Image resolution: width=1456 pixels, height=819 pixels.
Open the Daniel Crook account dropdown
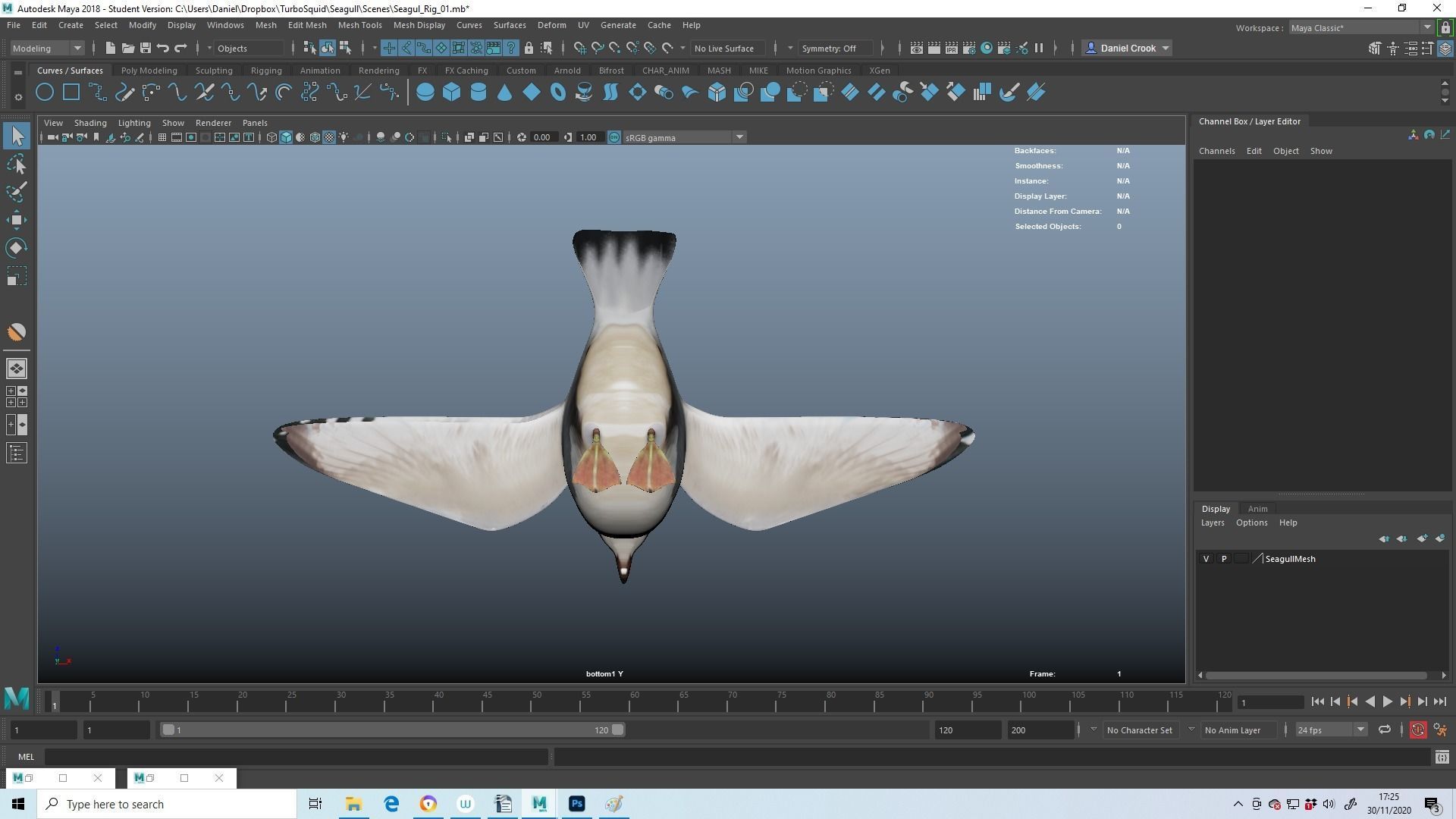tap(1128, 48)
